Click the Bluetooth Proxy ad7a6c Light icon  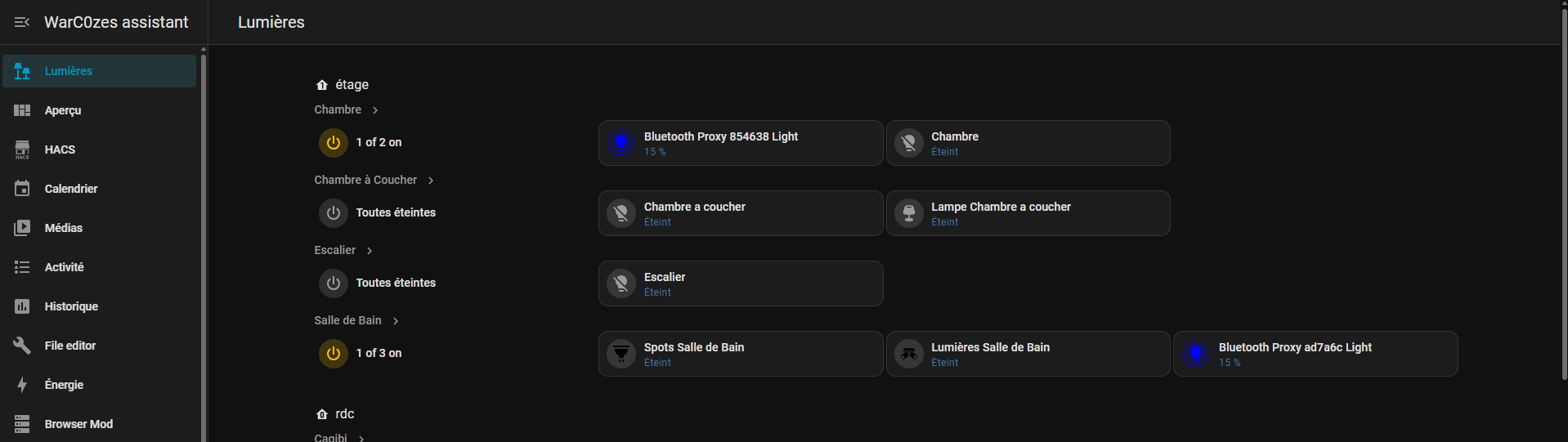(x=1196, y=354)
